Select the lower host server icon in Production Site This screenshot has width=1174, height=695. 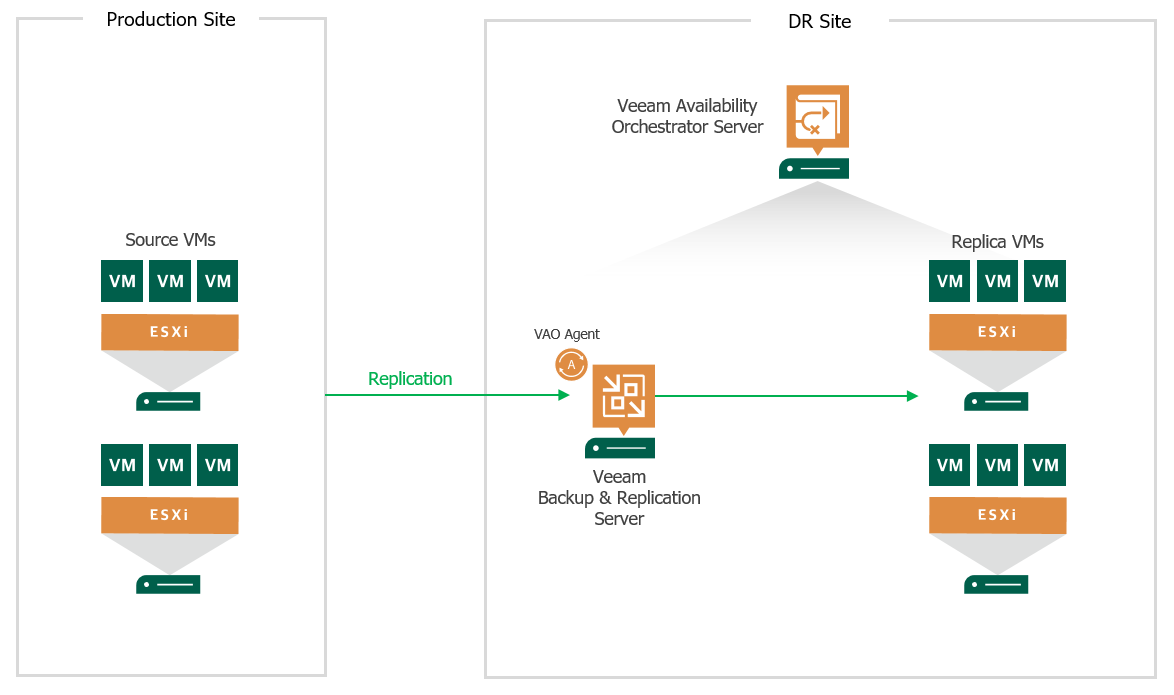168,584
